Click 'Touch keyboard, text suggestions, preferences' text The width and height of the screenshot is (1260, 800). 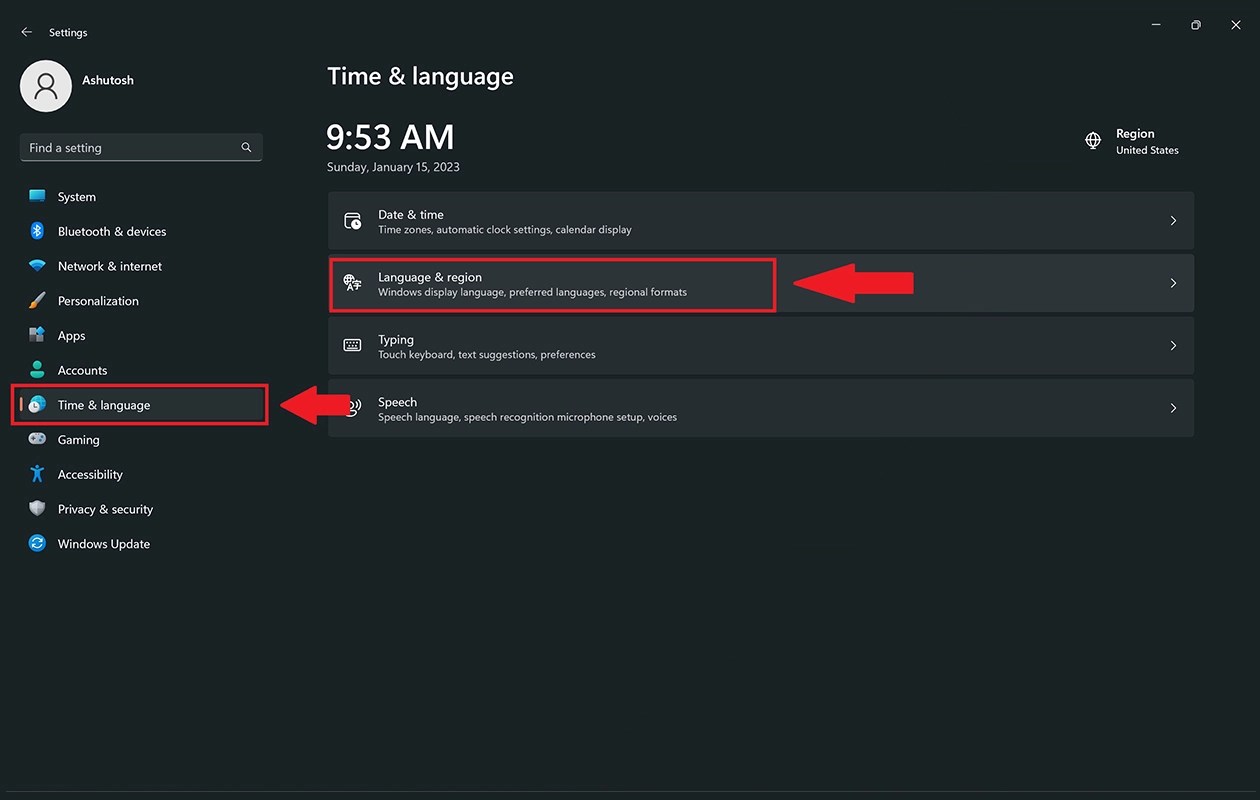[x=487, y=355]
